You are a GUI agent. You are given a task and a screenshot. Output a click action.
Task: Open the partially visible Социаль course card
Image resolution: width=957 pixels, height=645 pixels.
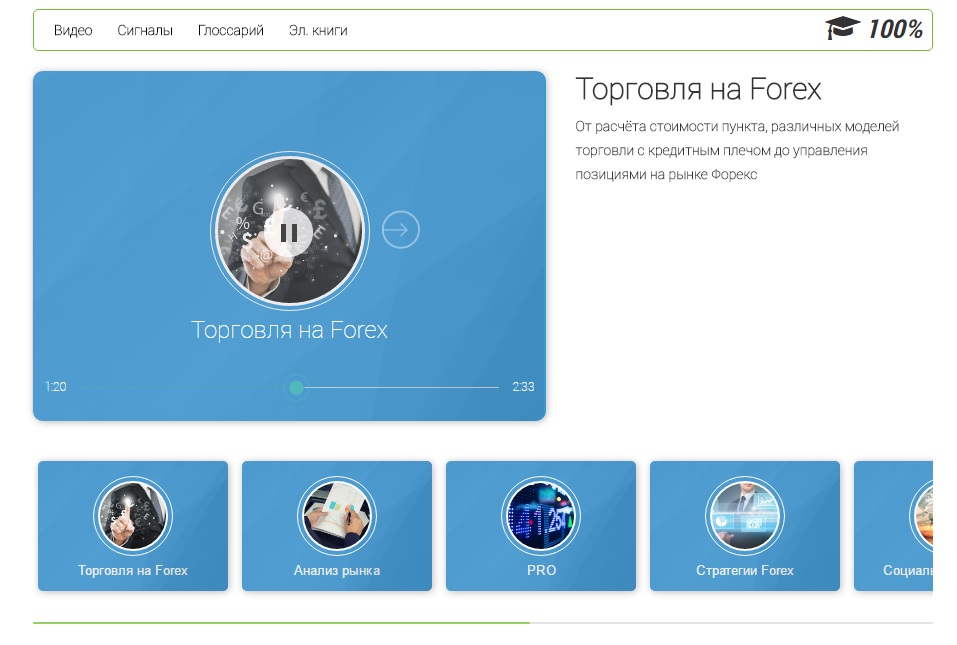894,526
